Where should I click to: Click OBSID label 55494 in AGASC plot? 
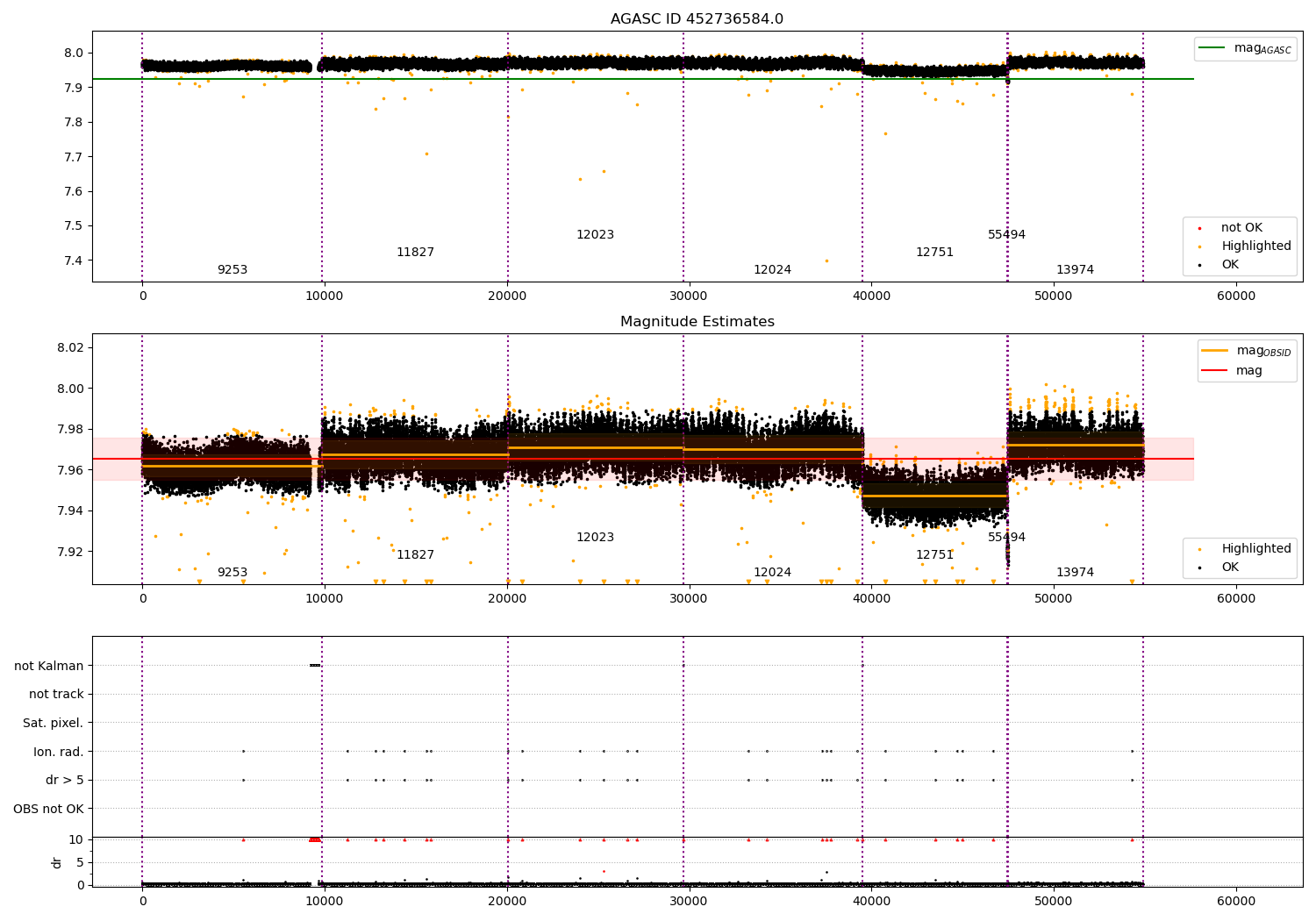tap(1006, 235)
